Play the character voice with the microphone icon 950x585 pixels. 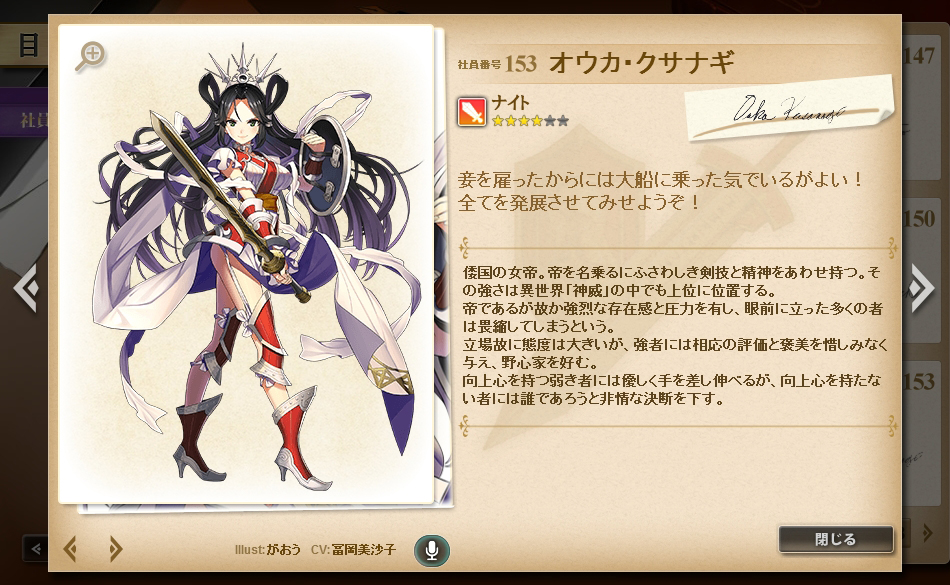[x=431, y=550]
